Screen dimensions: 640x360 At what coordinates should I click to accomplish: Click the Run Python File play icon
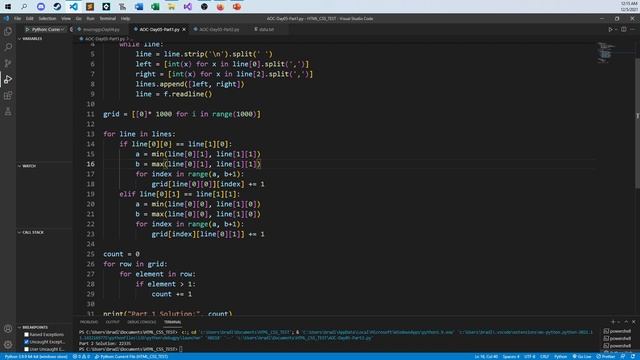[x=610, y=29]
